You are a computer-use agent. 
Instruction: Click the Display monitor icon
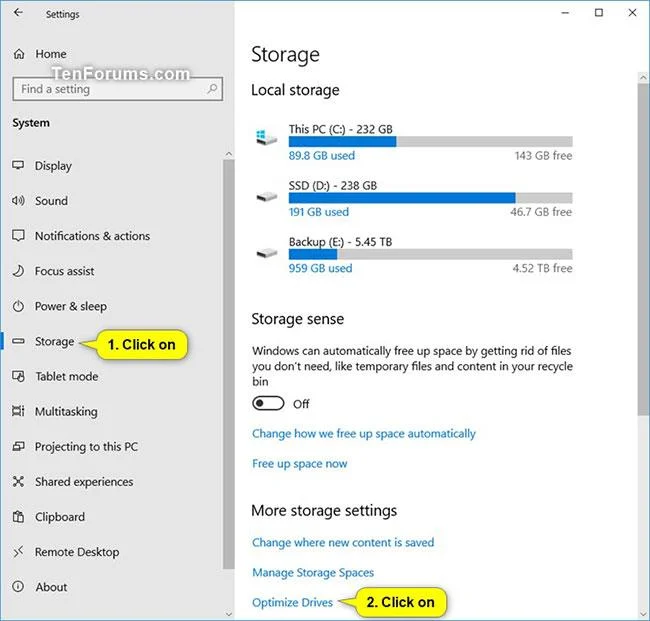[18, 165]
